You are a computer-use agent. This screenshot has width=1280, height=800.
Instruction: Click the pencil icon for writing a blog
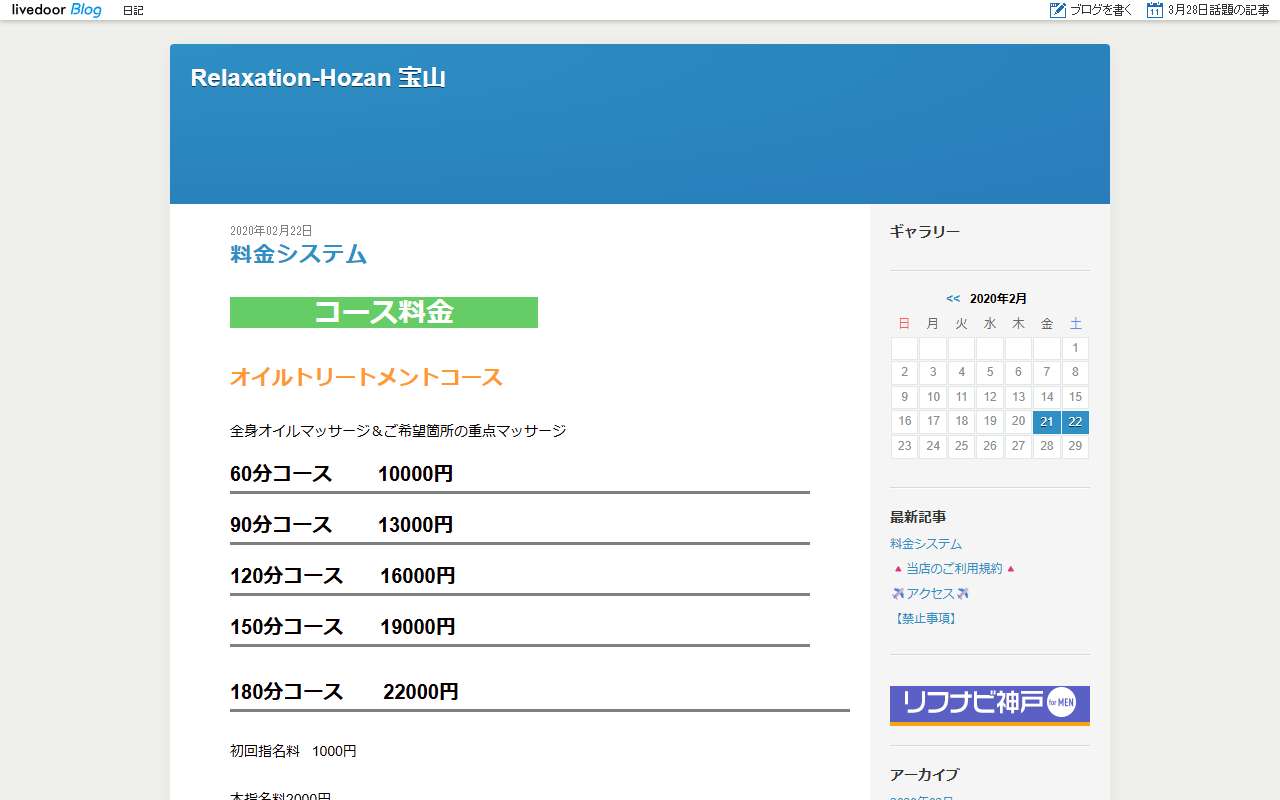click(x=1058, y=10)
